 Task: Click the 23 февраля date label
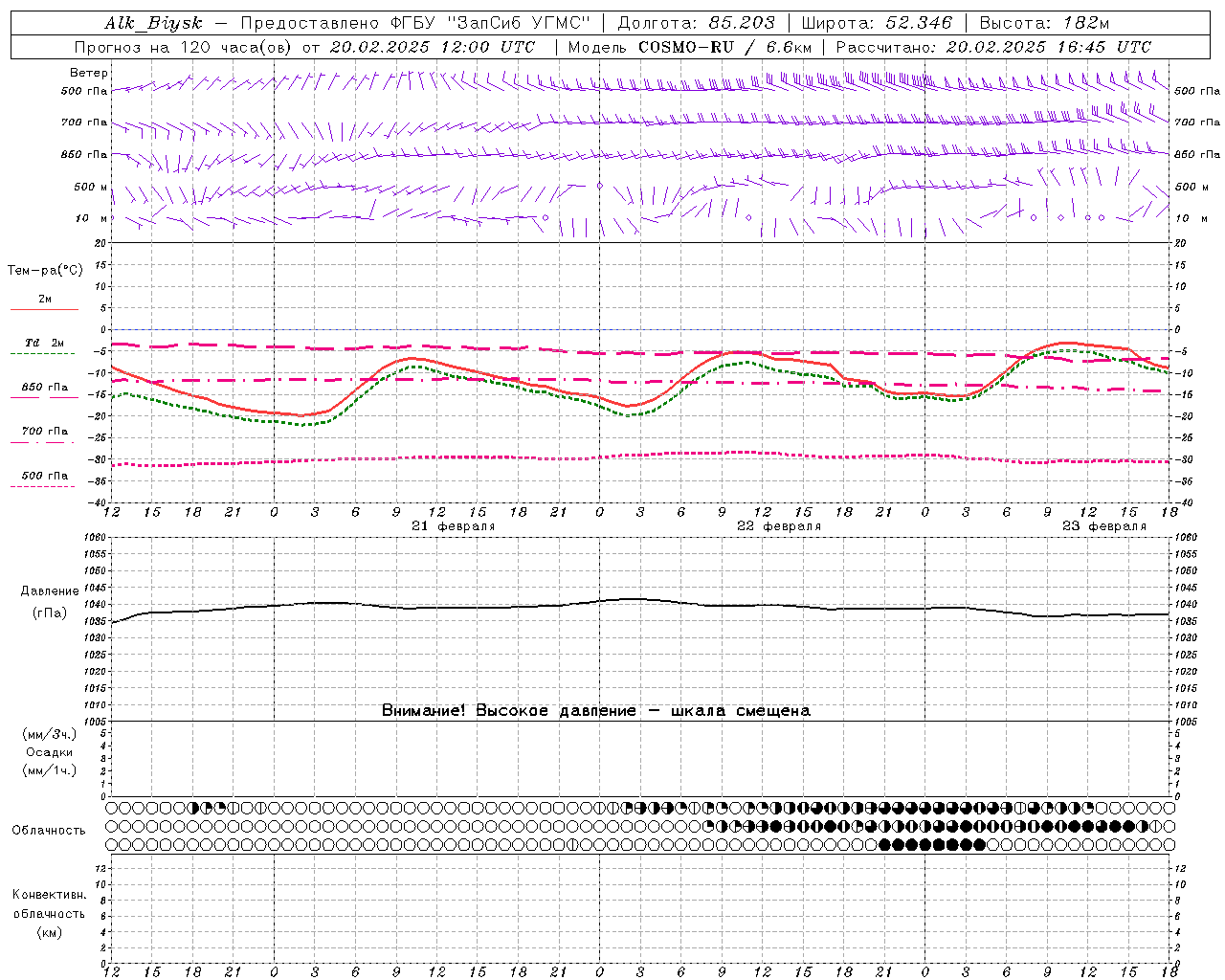pyautogui.click(x=1104, y=526)
